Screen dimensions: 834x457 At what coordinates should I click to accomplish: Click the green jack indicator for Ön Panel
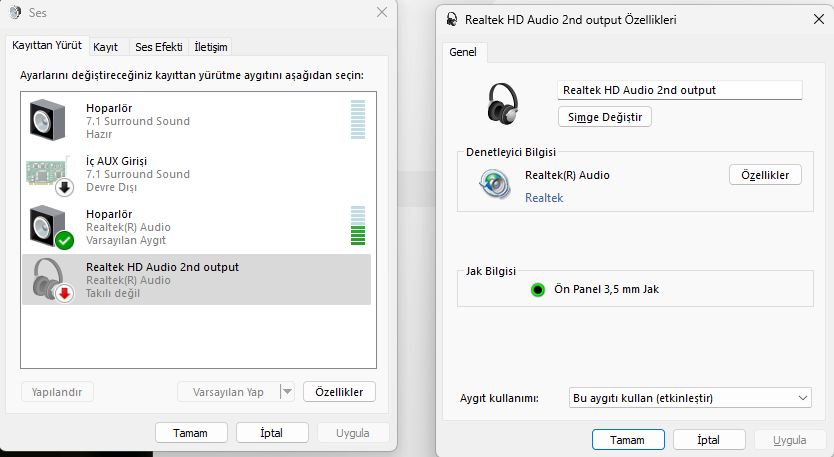pyautogui.click(x=538, y=290)
